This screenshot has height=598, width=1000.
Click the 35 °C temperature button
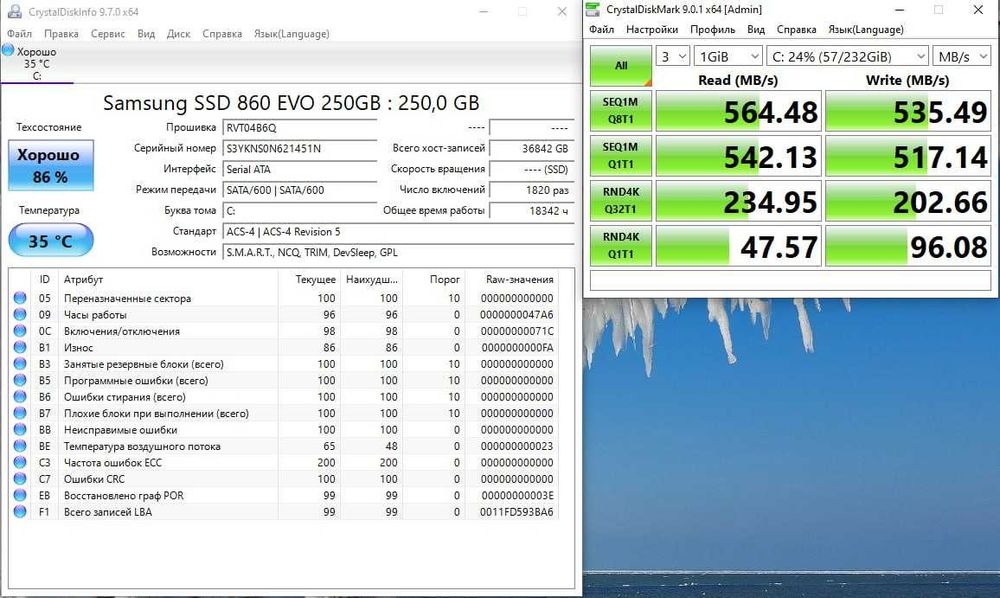point(51,240)
